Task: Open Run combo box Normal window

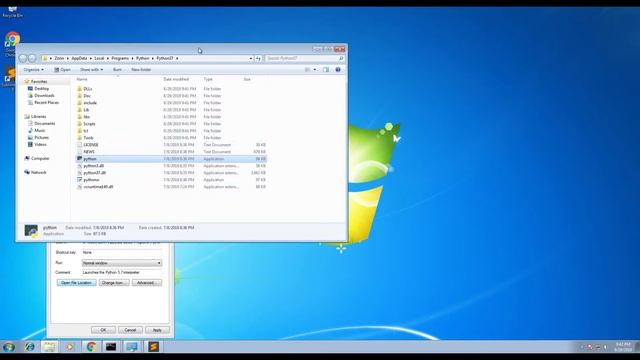Action: pos(122,263)
